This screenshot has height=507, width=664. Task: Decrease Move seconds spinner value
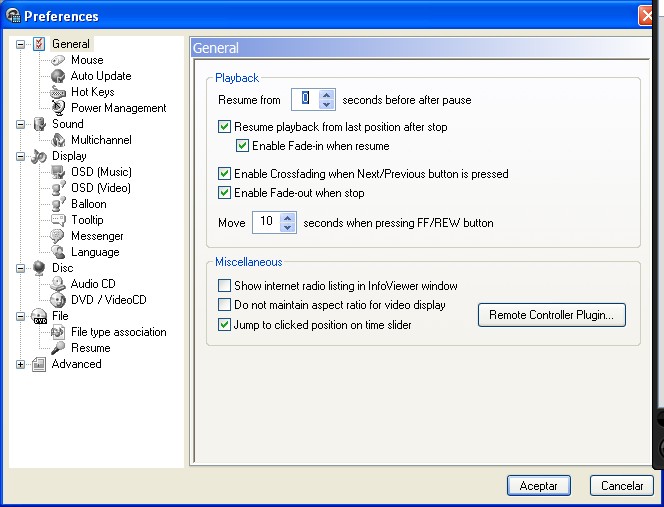pyautogui.click(x=288, y=227)
